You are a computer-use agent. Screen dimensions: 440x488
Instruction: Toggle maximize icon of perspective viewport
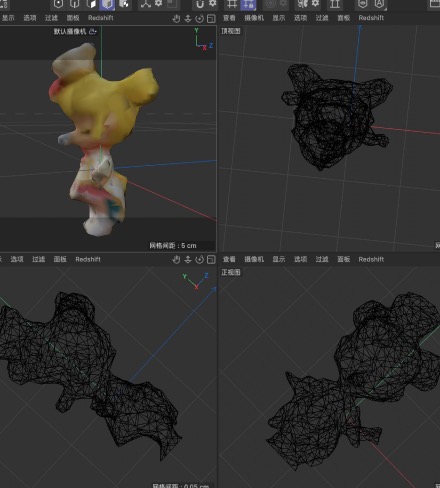click(211, 19)
